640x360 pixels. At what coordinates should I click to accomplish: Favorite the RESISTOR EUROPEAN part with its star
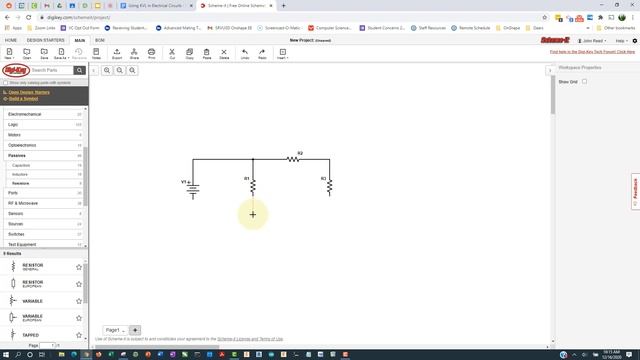[79, 284]
